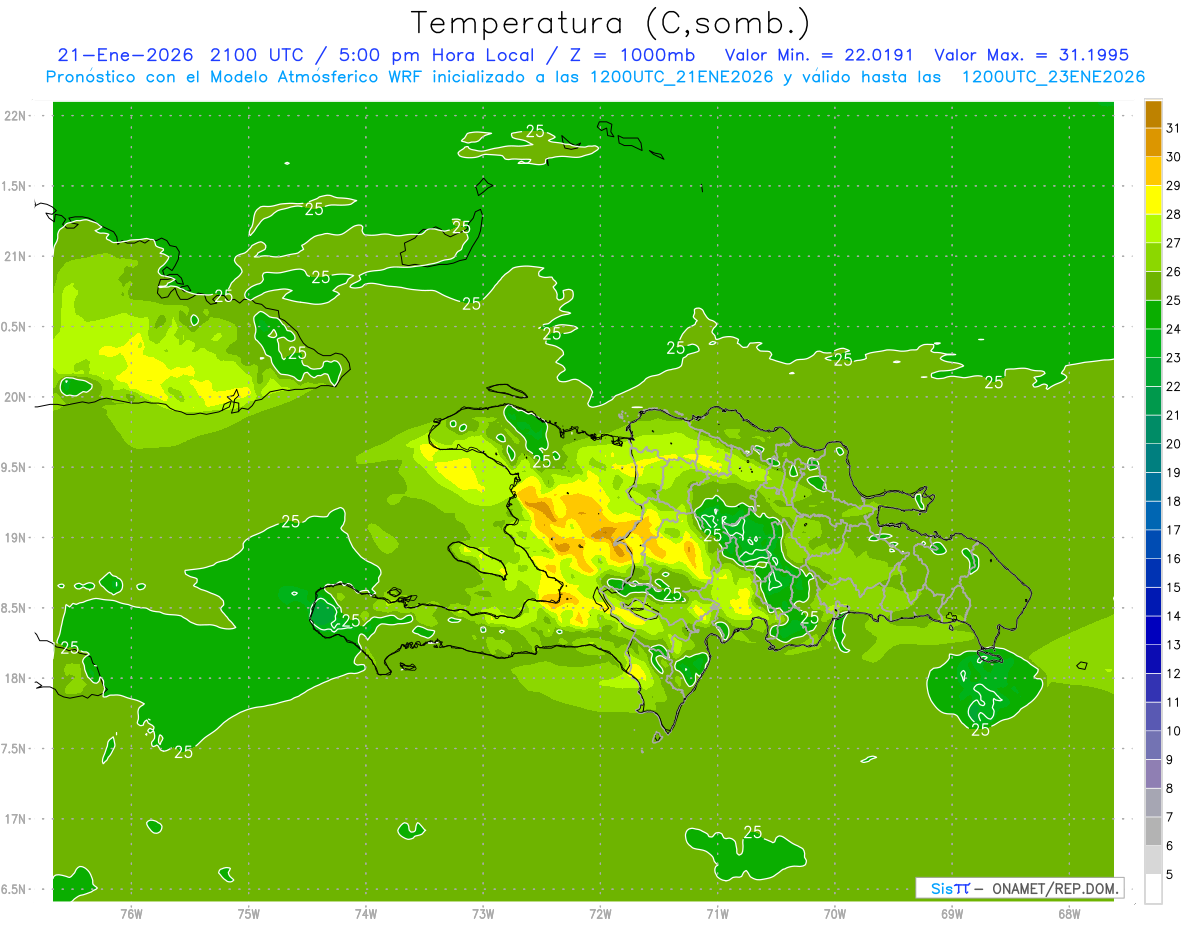
Task: Click the purple legend swatch between 8 and 9
Action: [x=1153, y=774]
